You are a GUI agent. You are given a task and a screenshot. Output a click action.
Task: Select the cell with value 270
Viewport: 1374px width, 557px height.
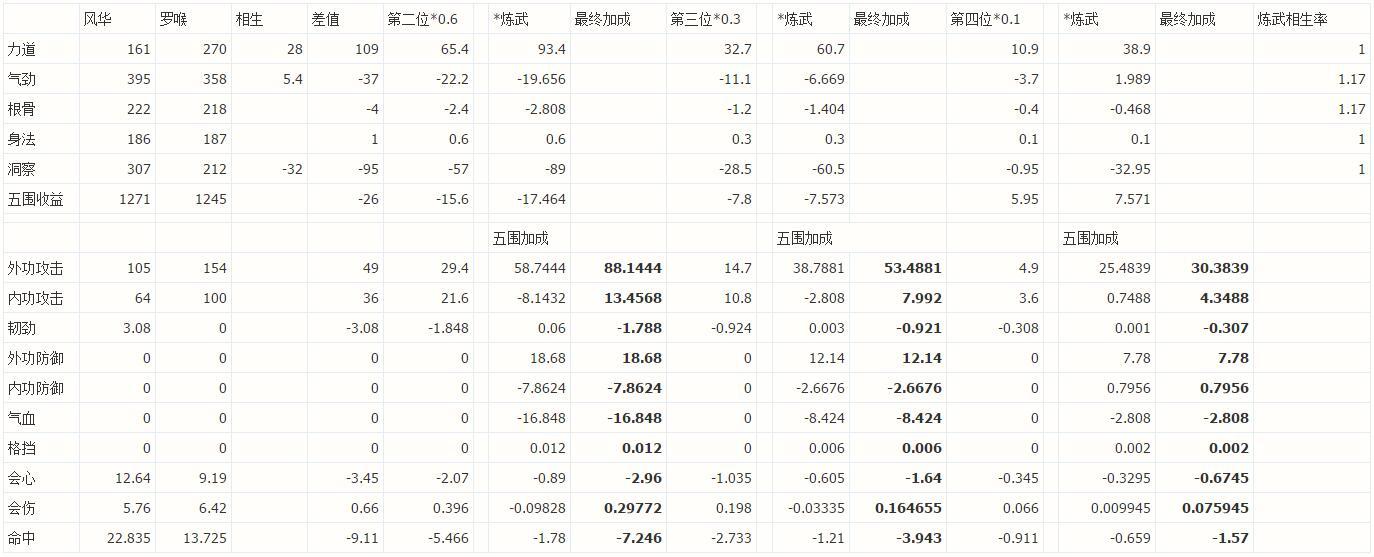(x=214, y=49)
